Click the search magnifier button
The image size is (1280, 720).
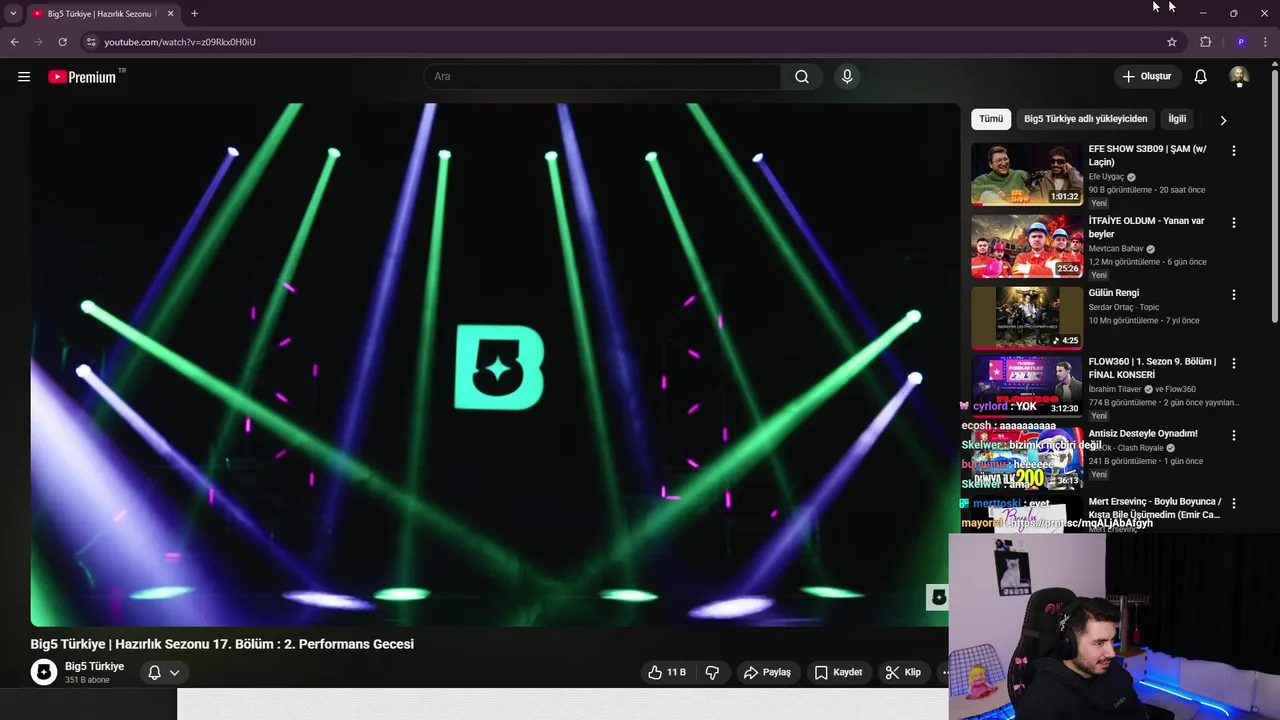[x=802, y=77]
